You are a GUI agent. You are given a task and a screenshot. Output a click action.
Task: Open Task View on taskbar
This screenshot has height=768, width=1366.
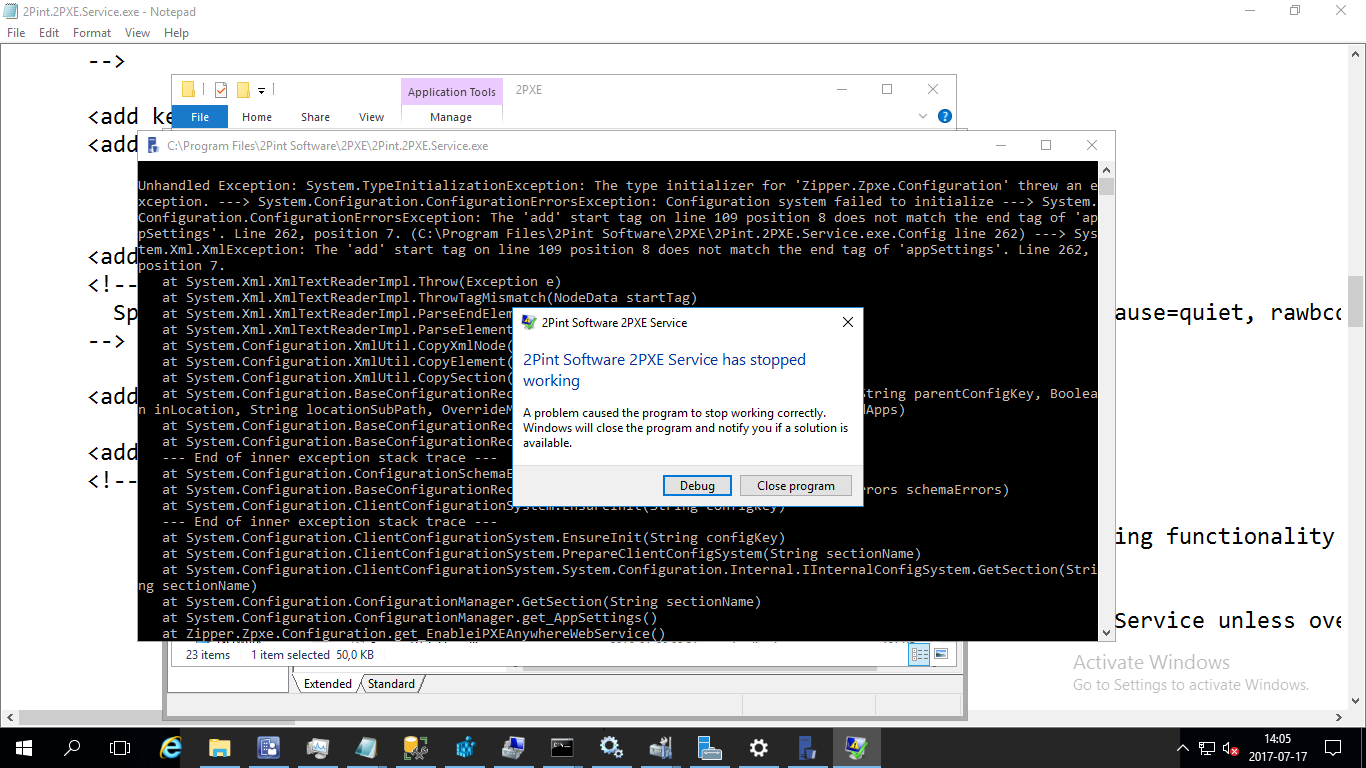120,748
